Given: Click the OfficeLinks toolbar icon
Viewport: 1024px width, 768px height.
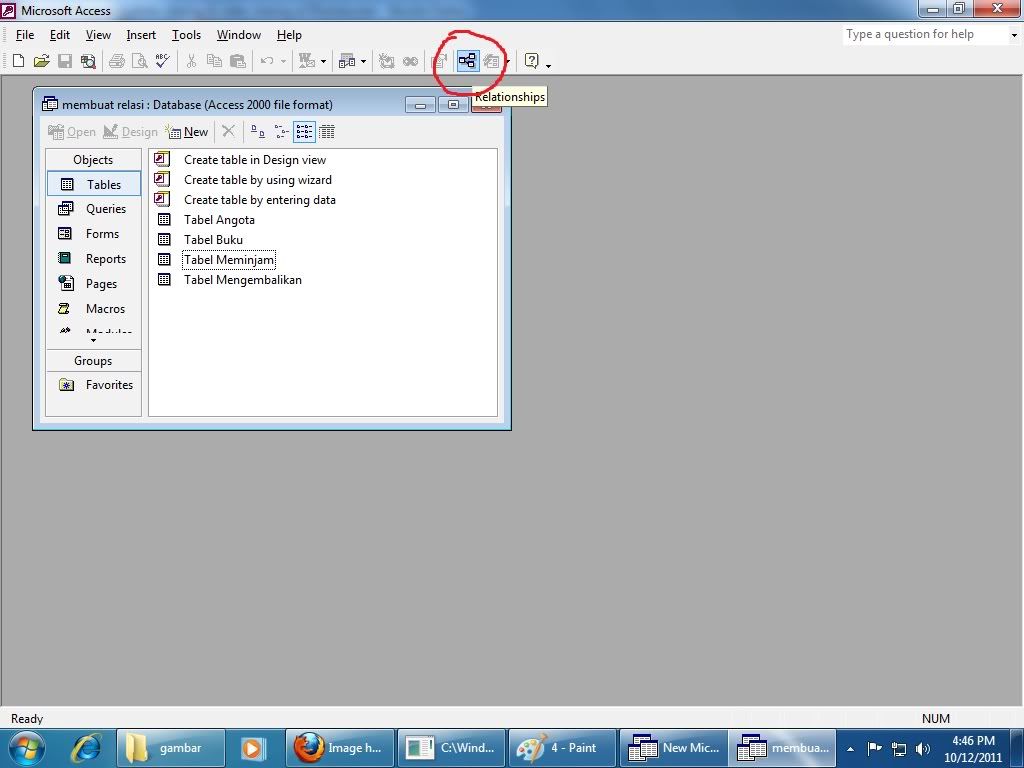Looking at the screenshot, I should [x=306, y=61].
